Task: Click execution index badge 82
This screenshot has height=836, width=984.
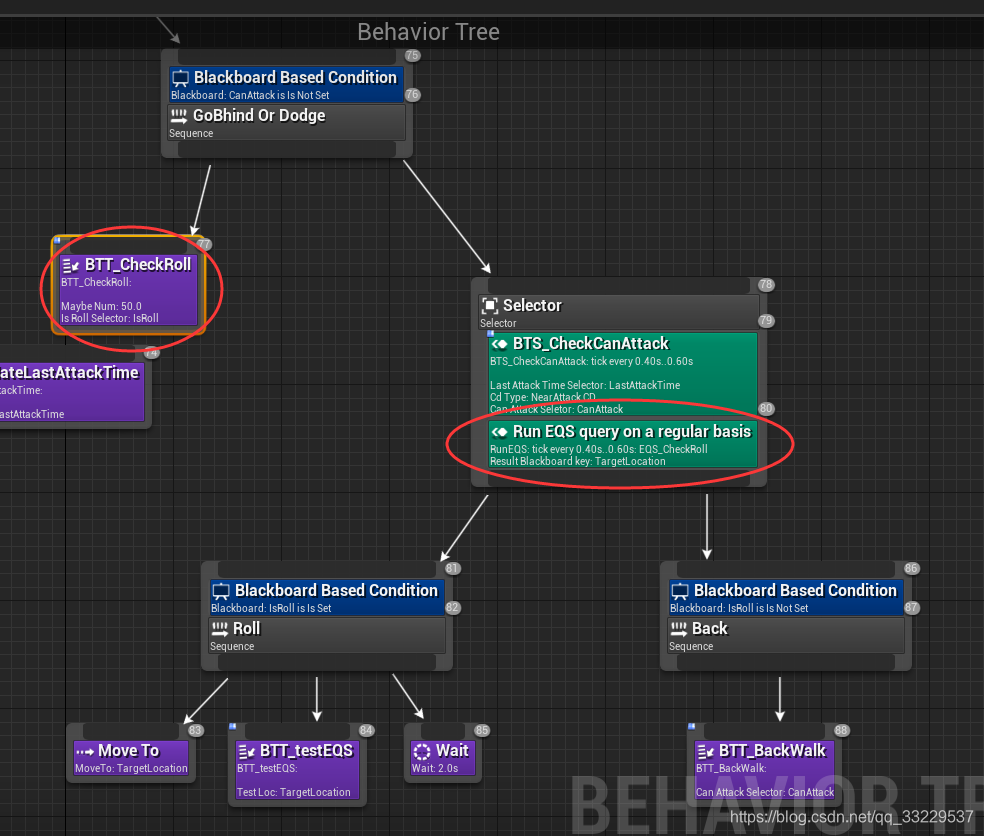Action: coord(452,608)
